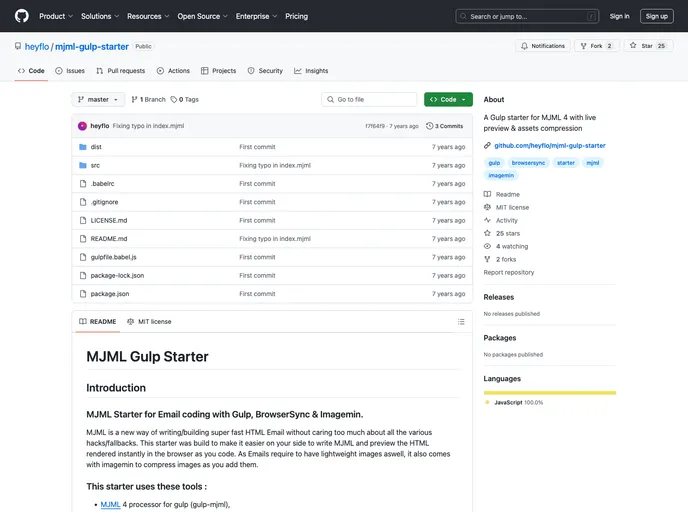Switch to the Security tab
Screen dimensions: 688x512
(x=265, y=71)
